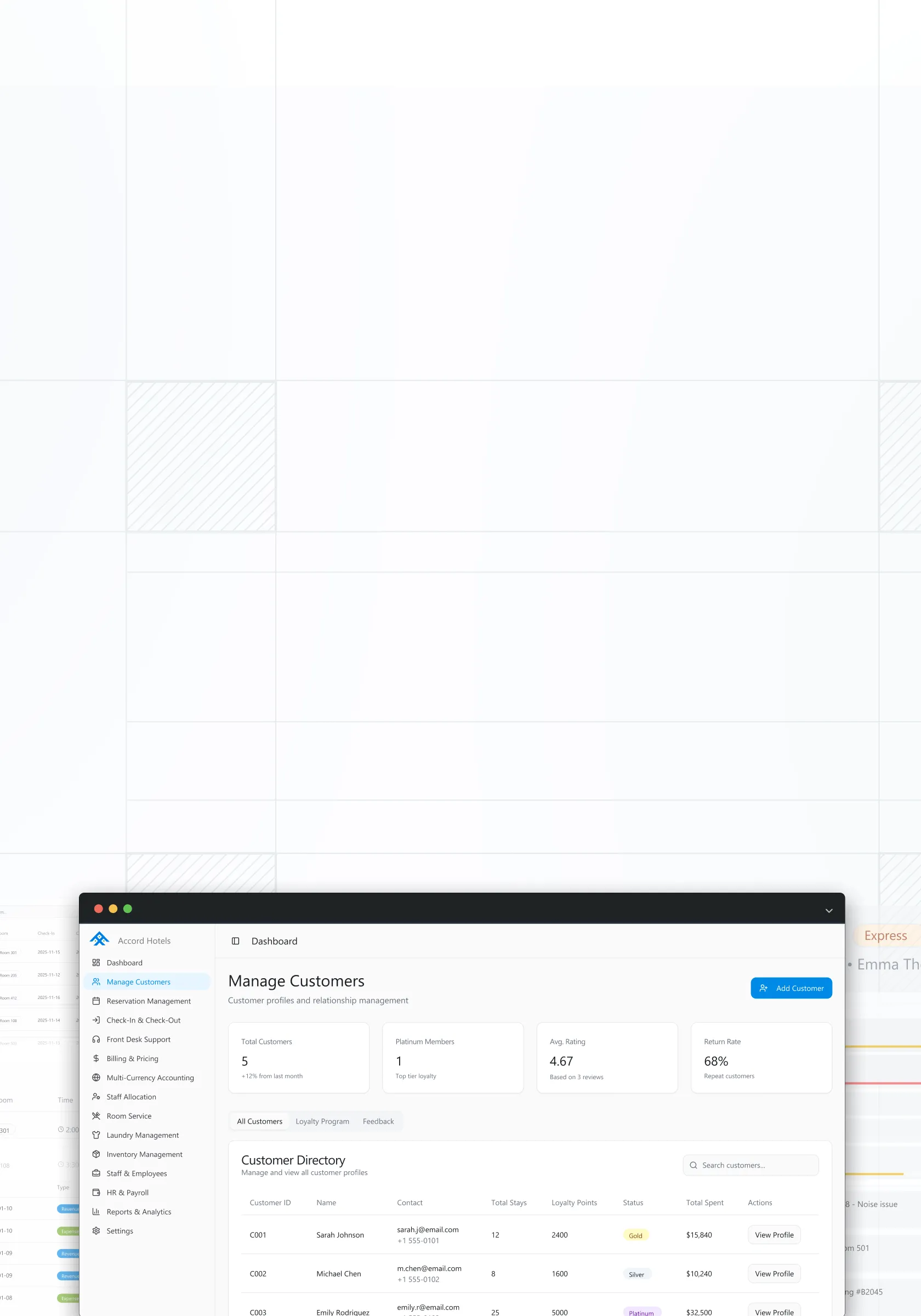The image size is (921, 1316).
Task: Click the Accord Hotels logo icon
Action: 99,939
